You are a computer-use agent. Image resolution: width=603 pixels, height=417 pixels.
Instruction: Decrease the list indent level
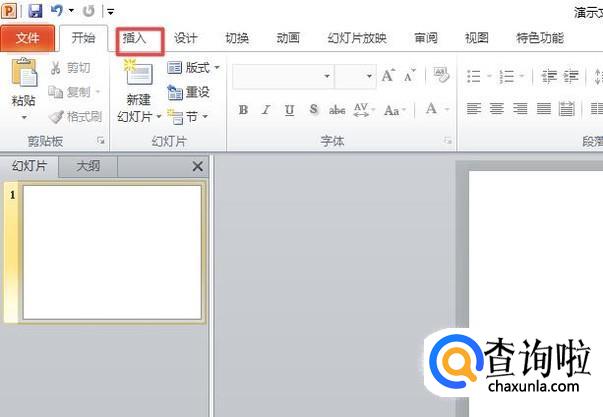pos(549,76)
